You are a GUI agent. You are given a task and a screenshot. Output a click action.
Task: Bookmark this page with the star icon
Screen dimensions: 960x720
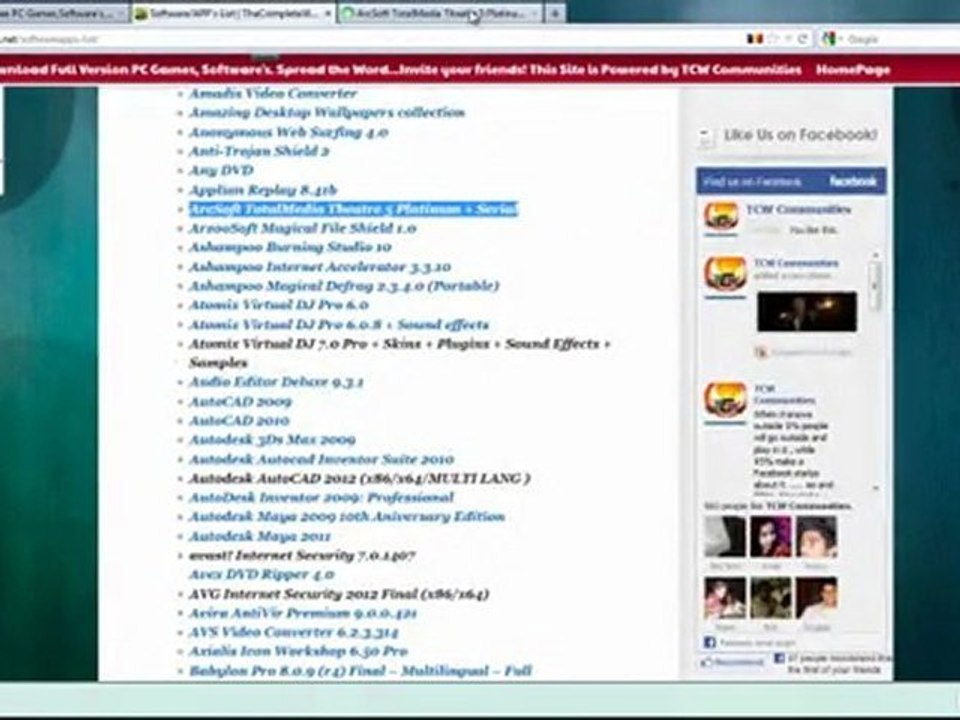click(x=773, y=39)
